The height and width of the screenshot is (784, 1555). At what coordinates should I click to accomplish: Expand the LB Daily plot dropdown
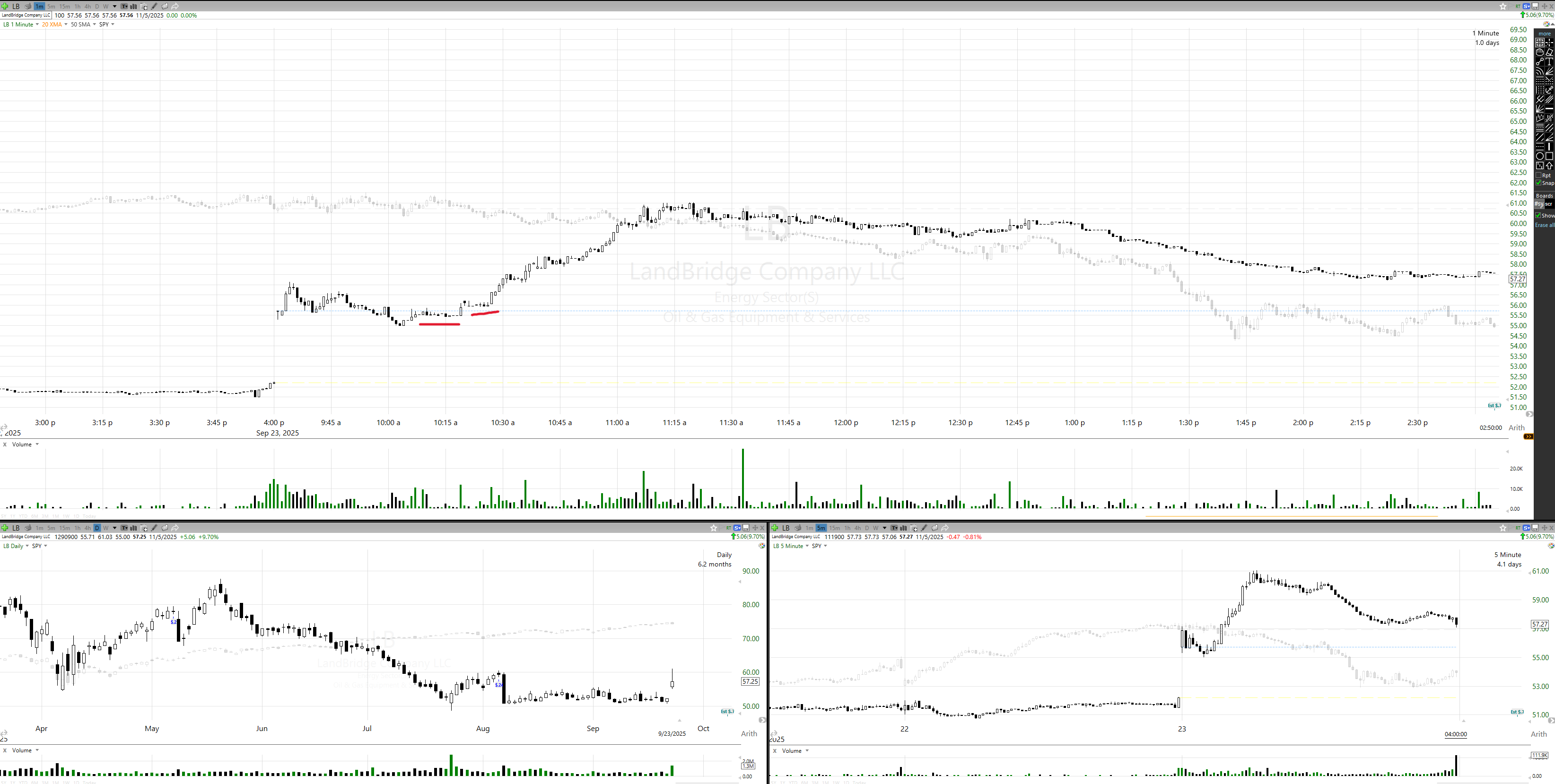[x=26, y=546]
